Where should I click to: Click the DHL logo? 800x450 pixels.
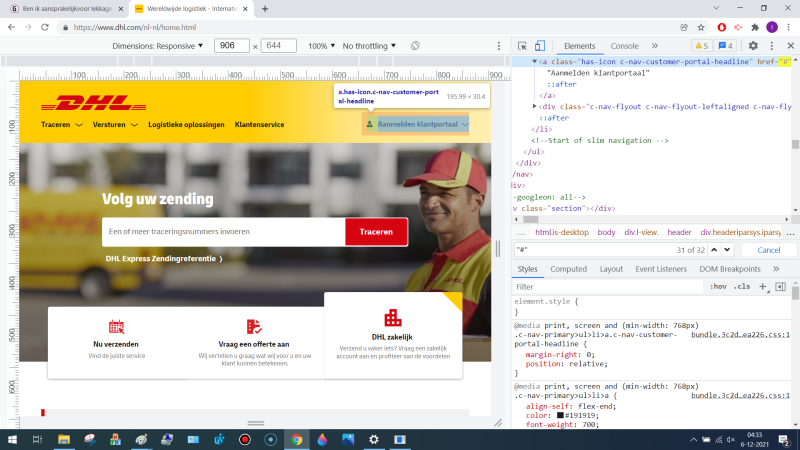tap(84, 102)
